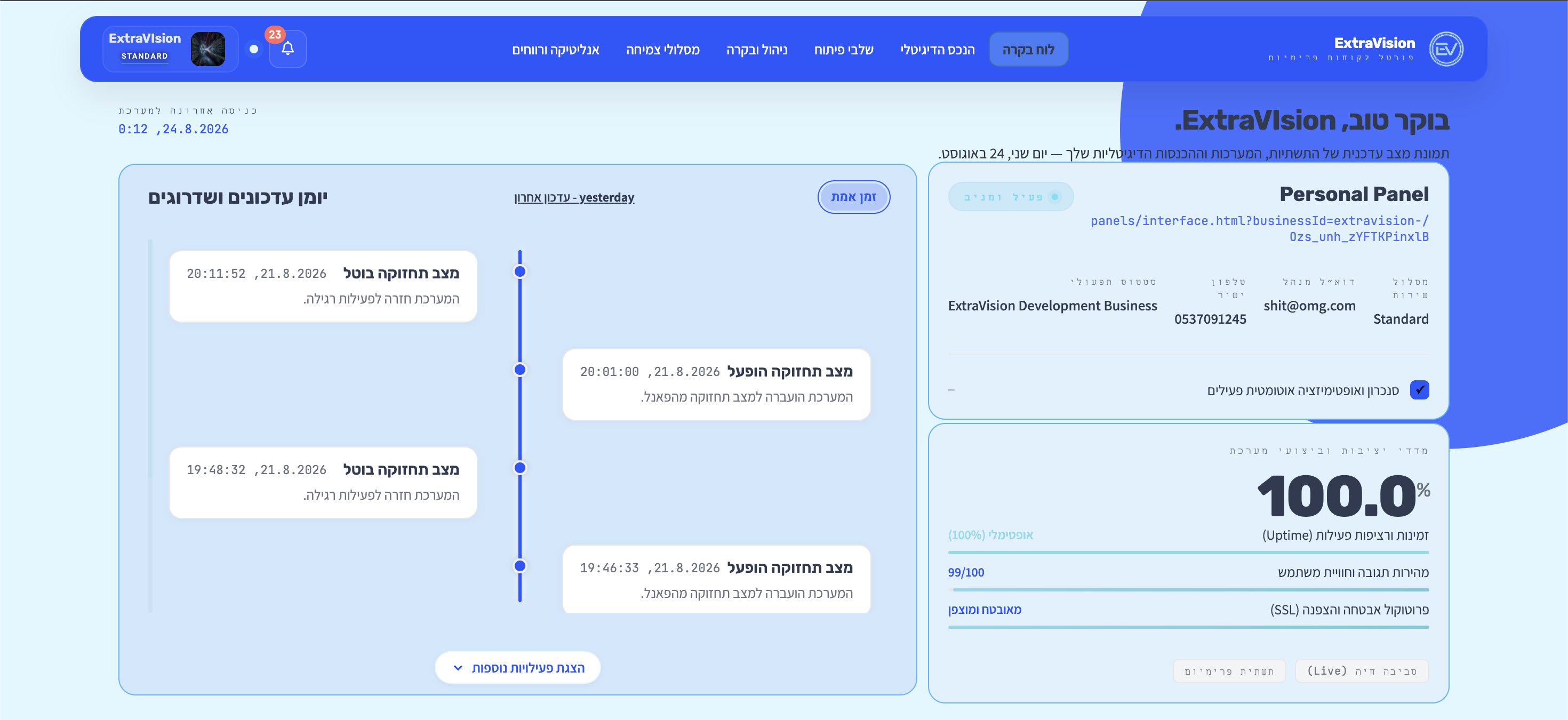Image resolution: width=1568 pixels, height=720 pixels.
Task: Click the ExtraVision EV logo icon
Action: (1446, 49)
